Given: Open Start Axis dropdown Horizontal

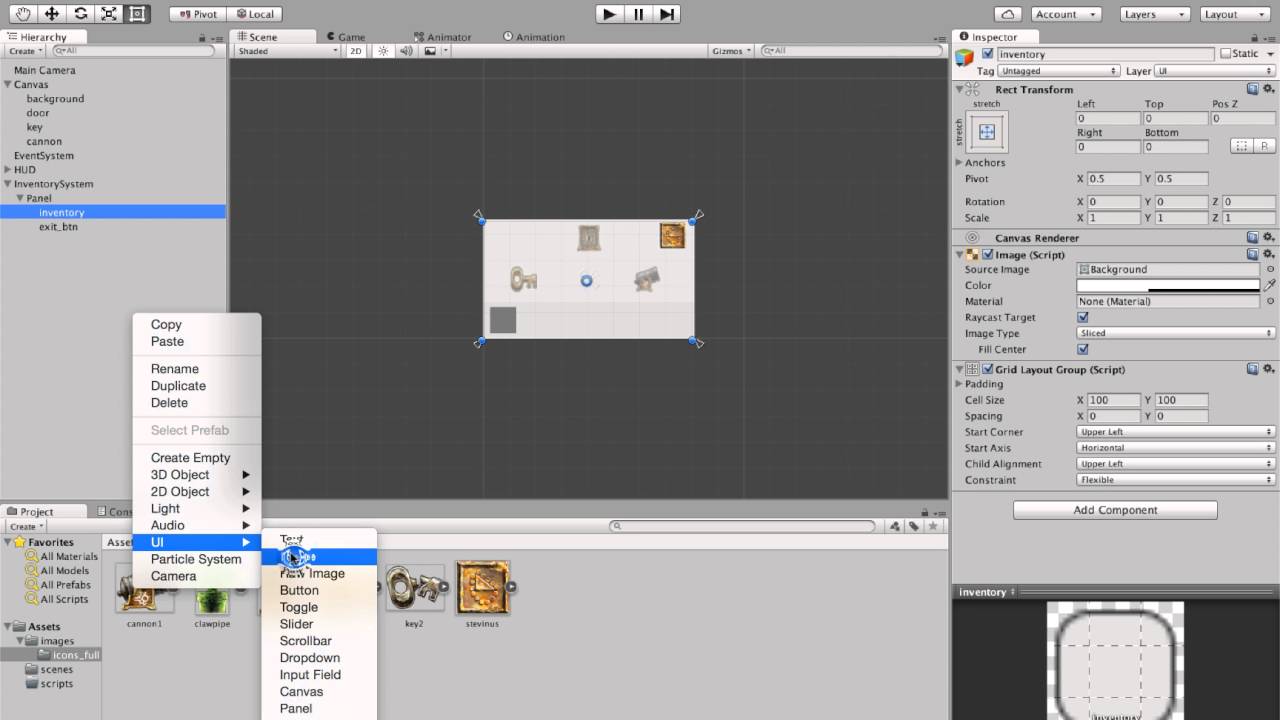Looking at the screenshot, I should click(x=1176, y=448).
